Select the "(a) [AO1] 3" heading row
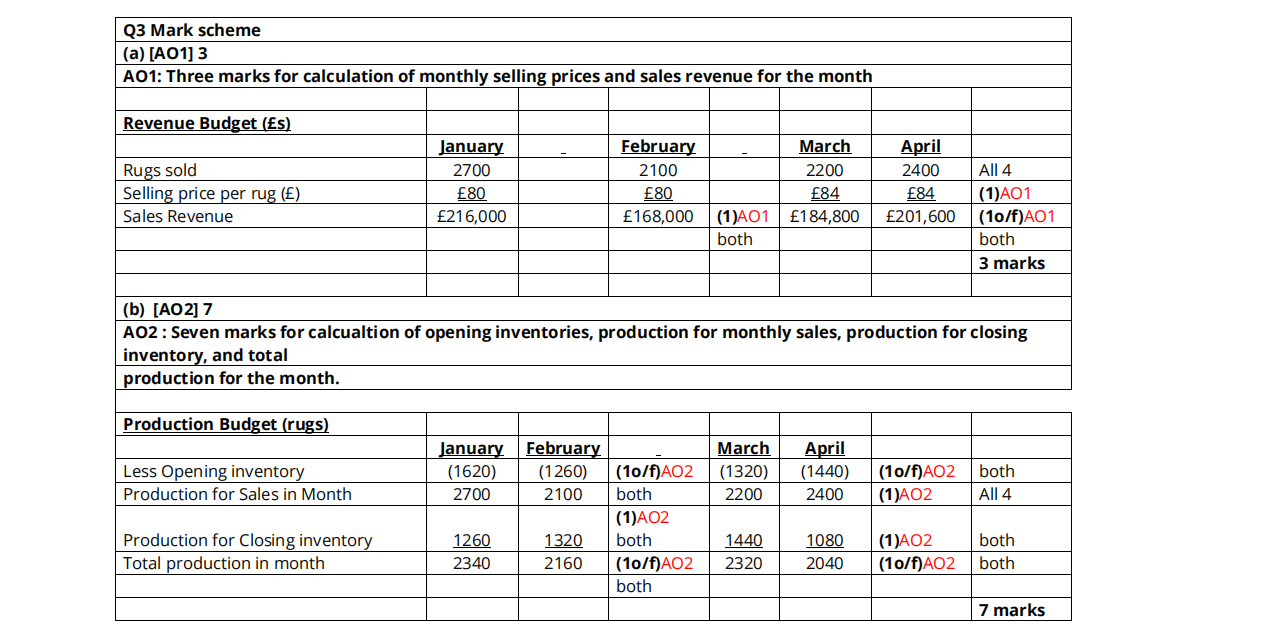Viewport: 1261px width, 637px height. [x=165, y=53]
